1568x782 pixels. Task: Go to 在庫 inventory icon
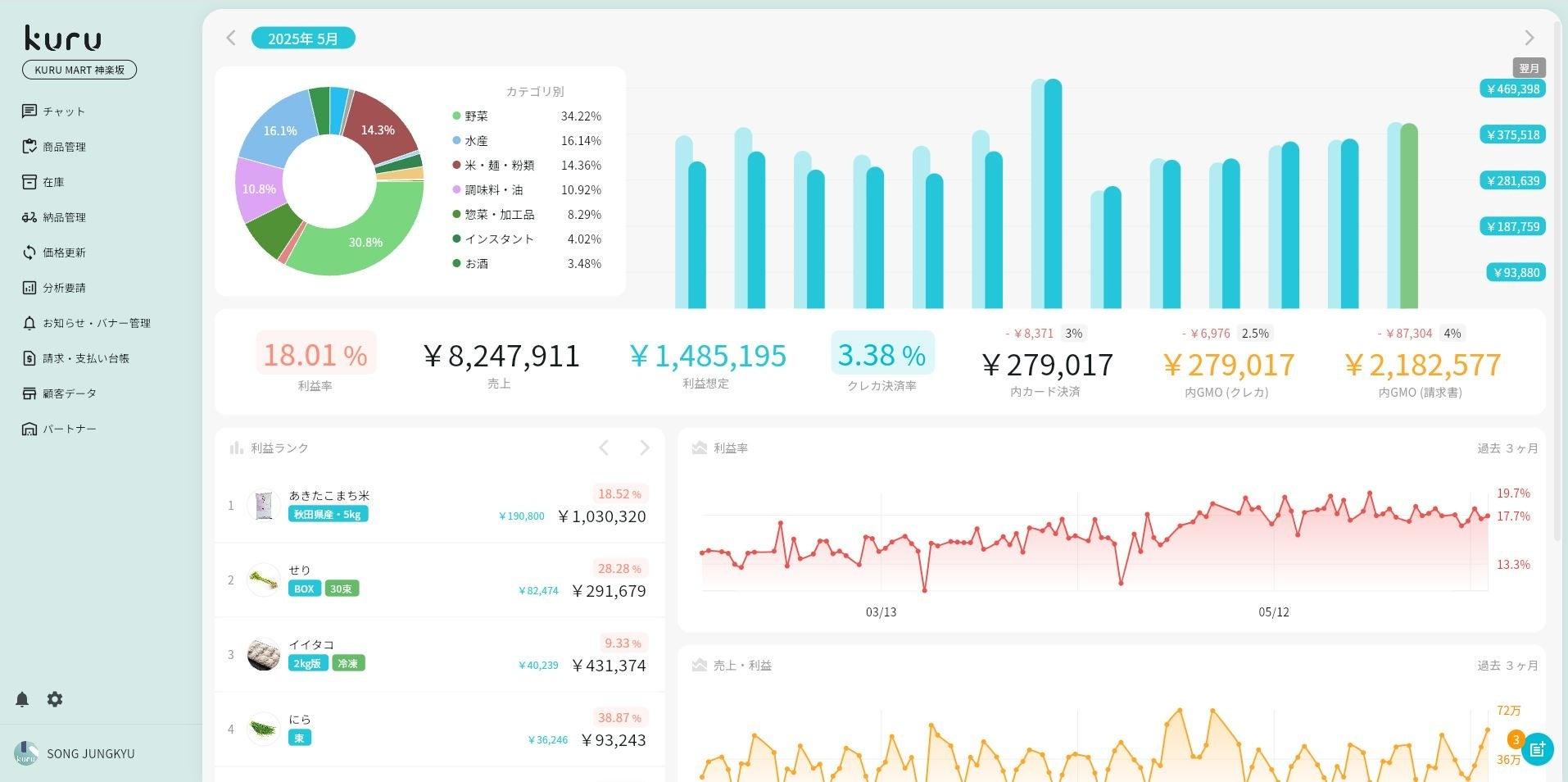pos(29,182)
